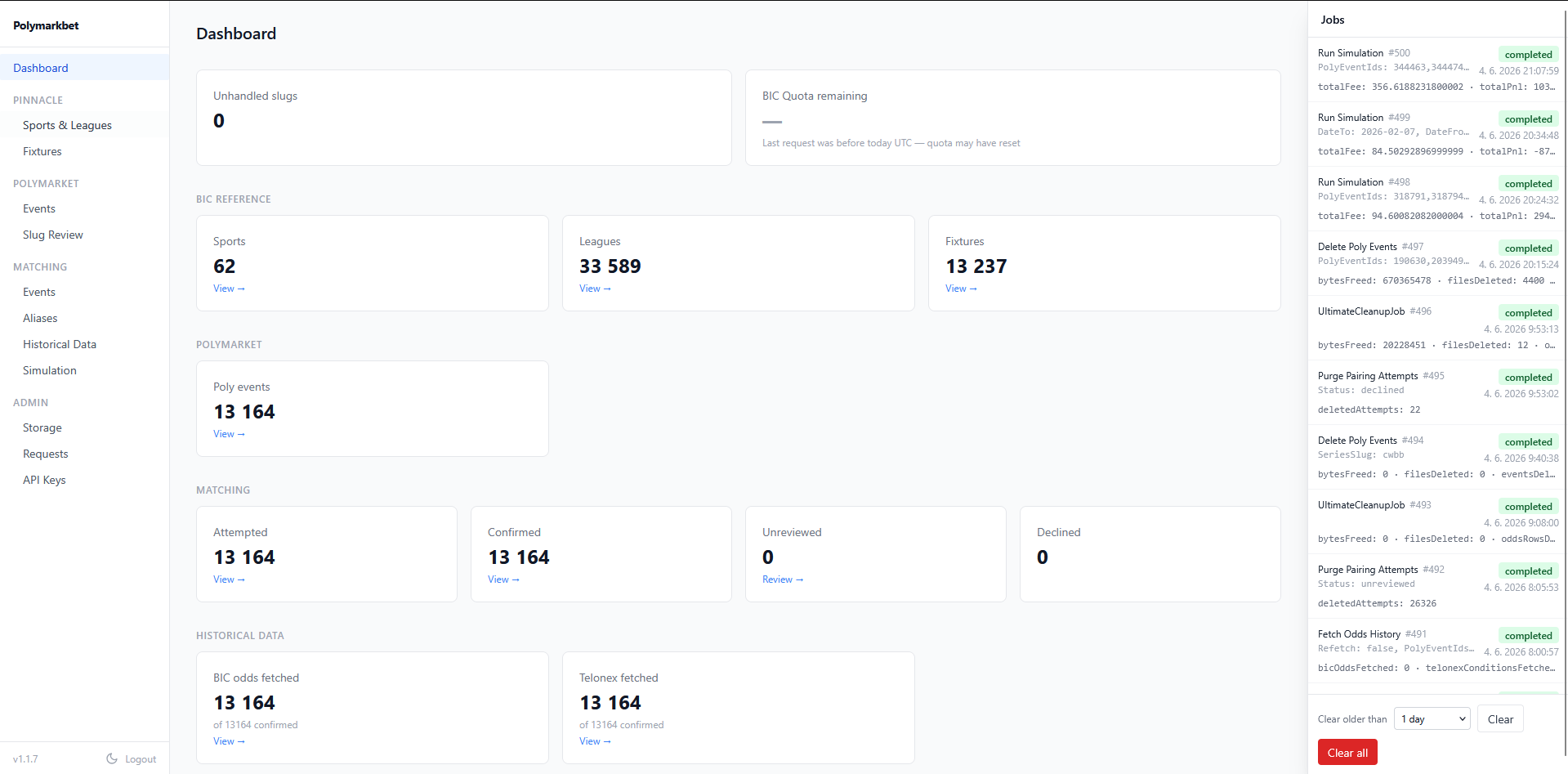Click the red Clear all button
The height and width of the screenshot is (774, 1568).
(1347, 753)
